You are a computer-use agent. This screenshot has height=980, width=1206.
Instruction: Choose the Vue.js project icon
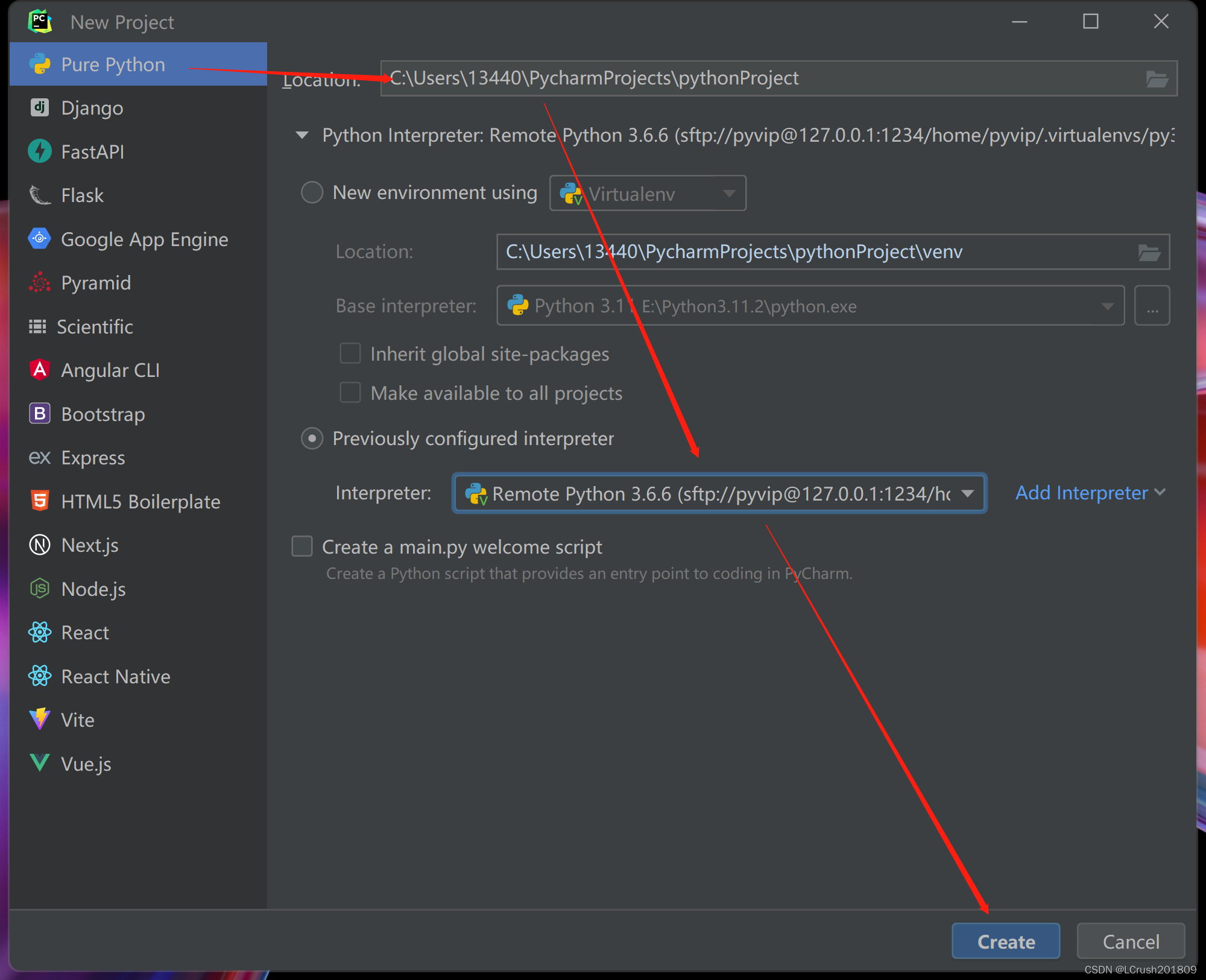(x=38, y=763)
